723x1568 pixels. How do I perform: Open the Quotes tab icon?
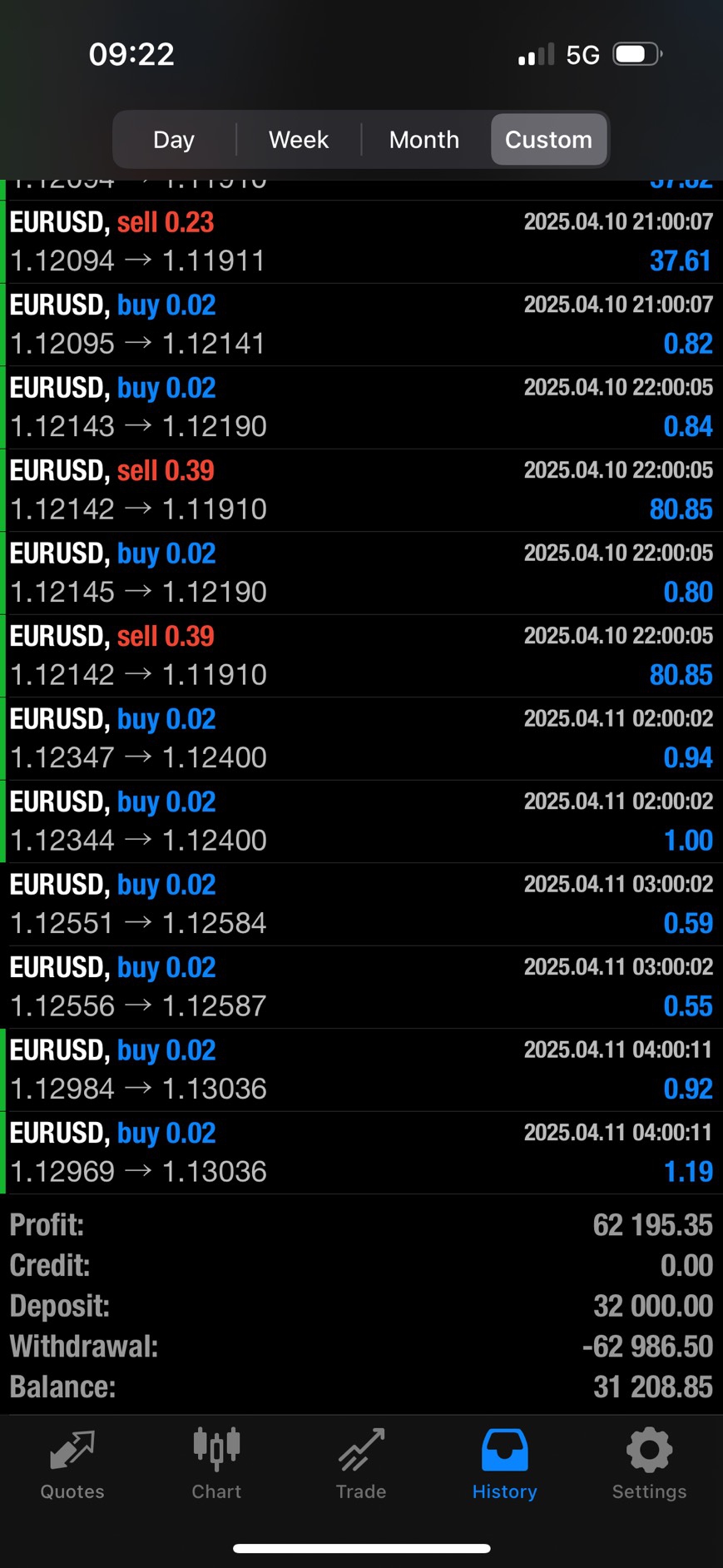coord(72,1451)
